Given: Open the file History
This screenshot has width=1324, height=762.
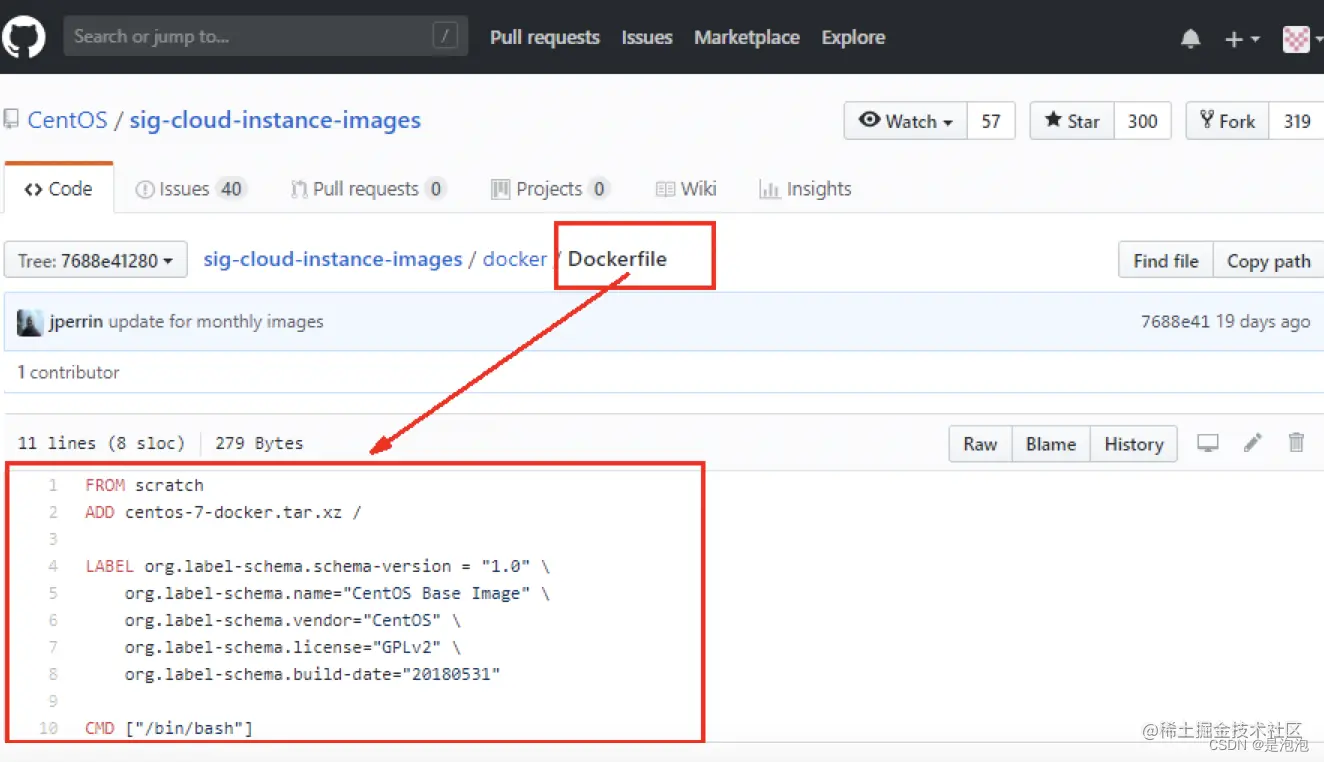Looking at the screenshot, I should click(1134, 444).
